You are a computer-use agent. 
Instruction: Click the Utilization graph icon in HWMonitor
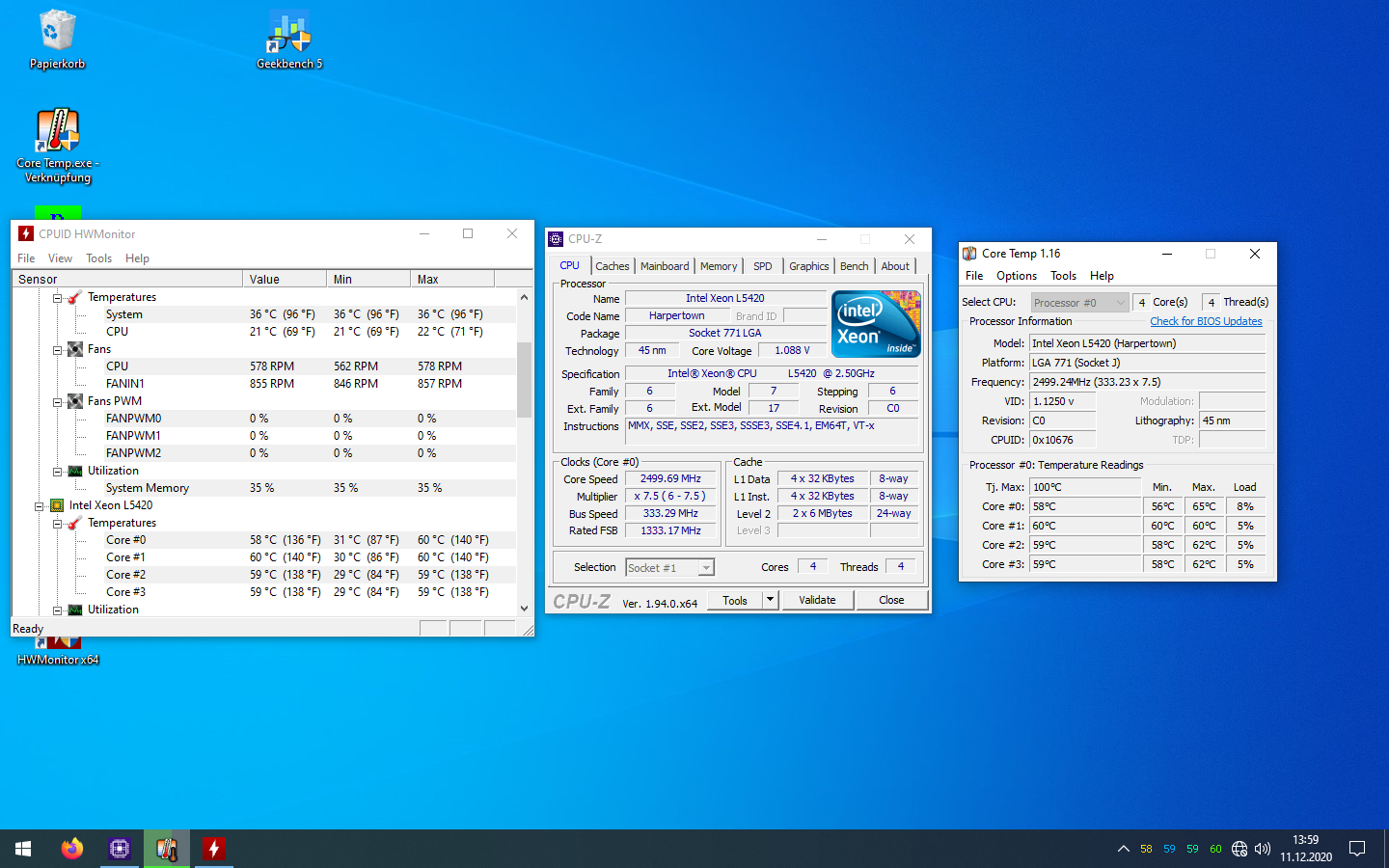point(74,471)
